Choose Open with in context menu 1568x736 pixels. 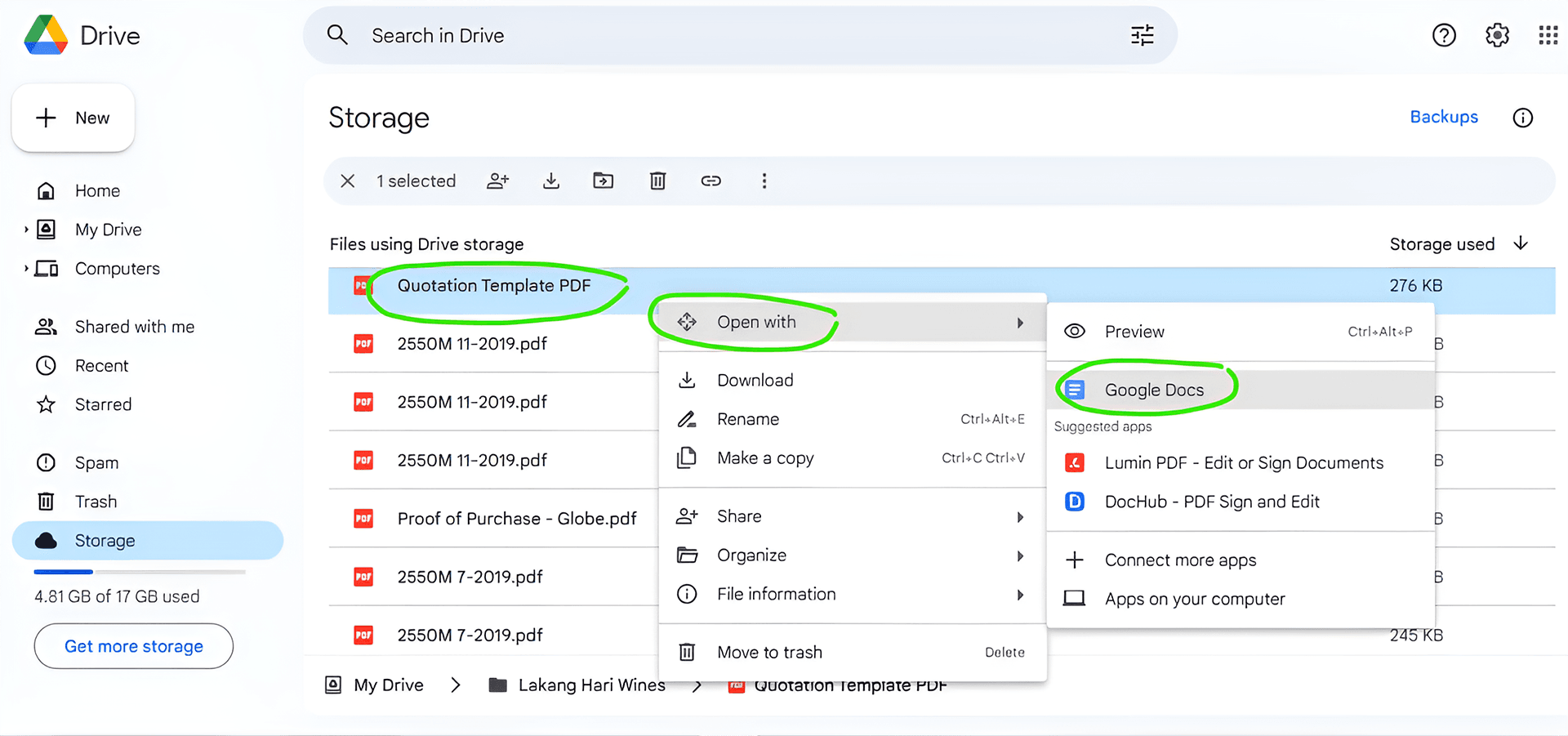[x=852, y=322]
